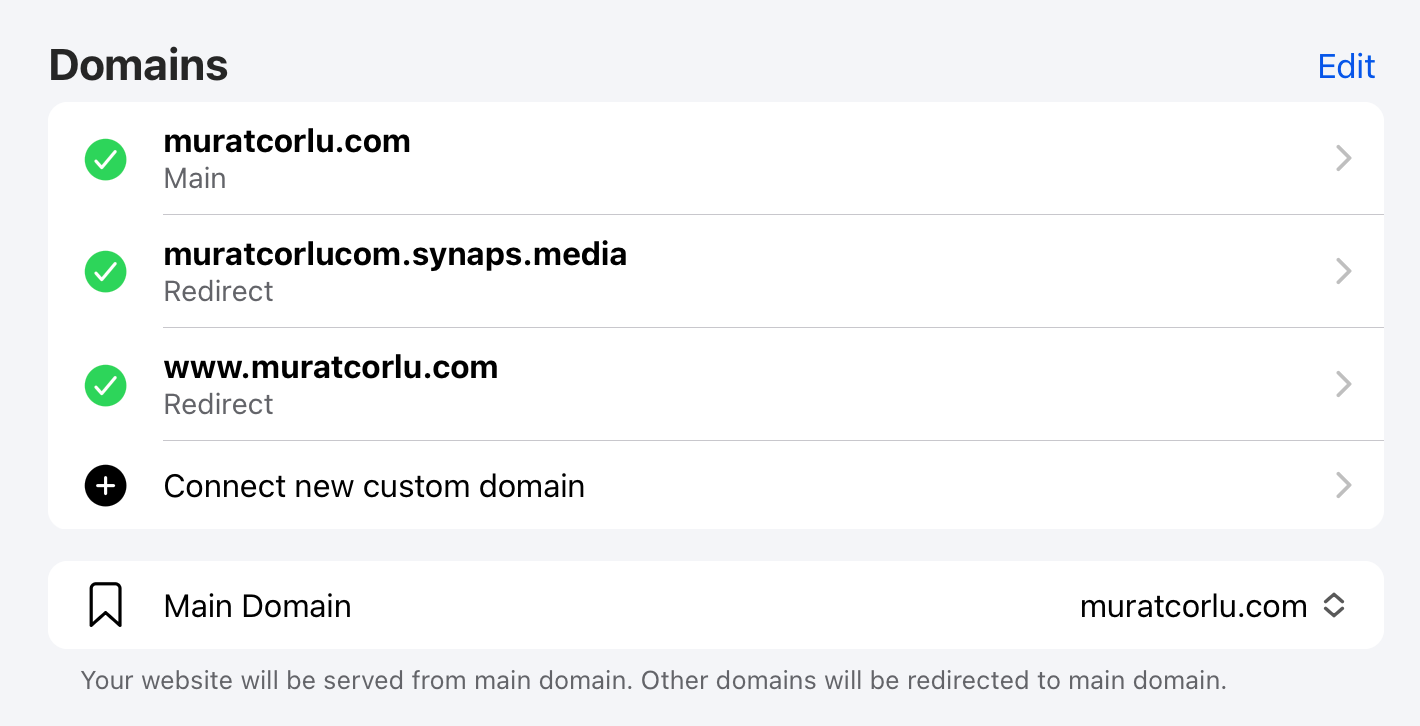Open the www.muratcorlu.com domain entry

point(331,368)
